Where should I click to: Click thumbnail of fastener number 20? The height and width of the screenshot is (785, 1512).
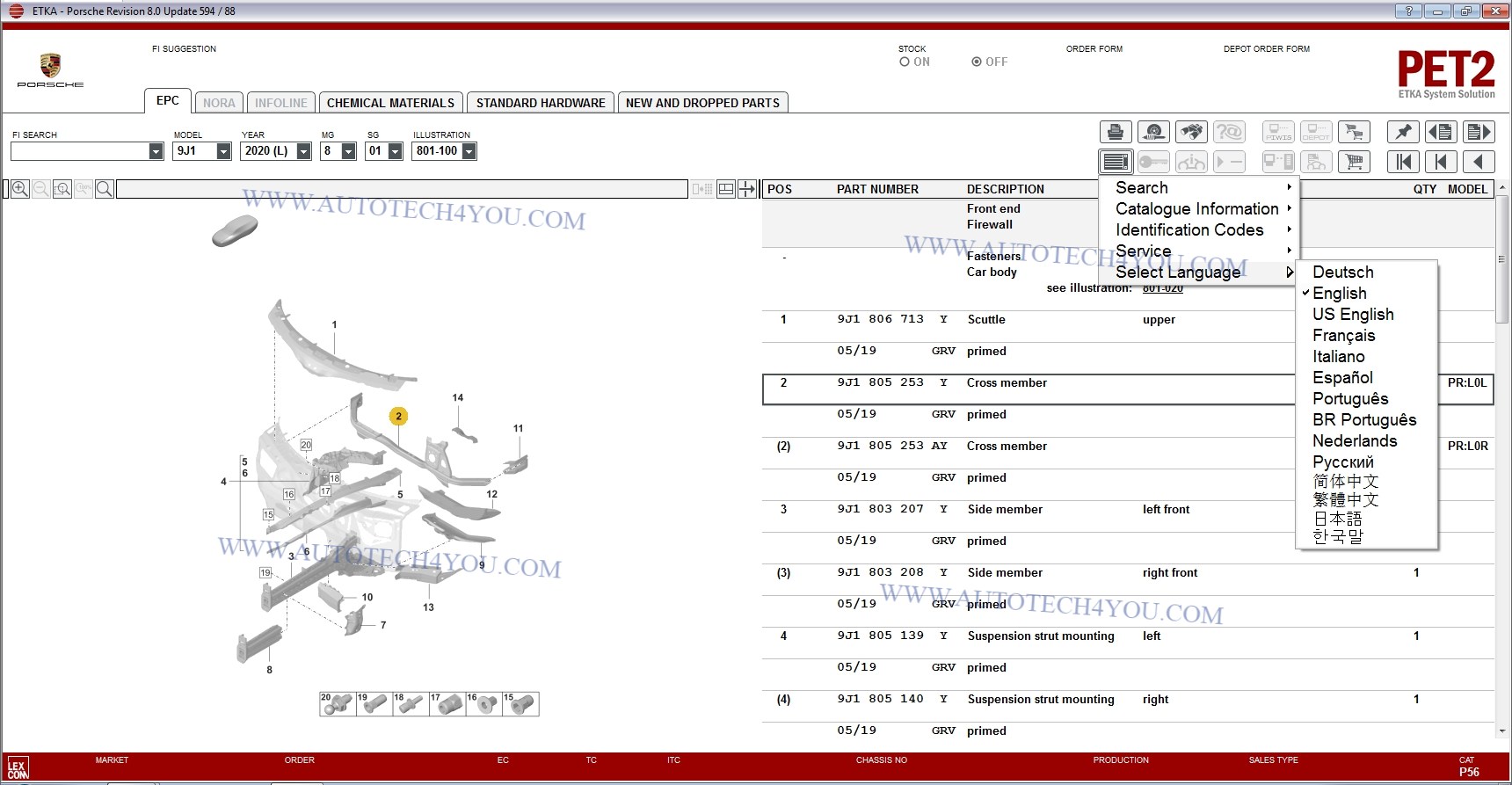[x=337, y=704]
